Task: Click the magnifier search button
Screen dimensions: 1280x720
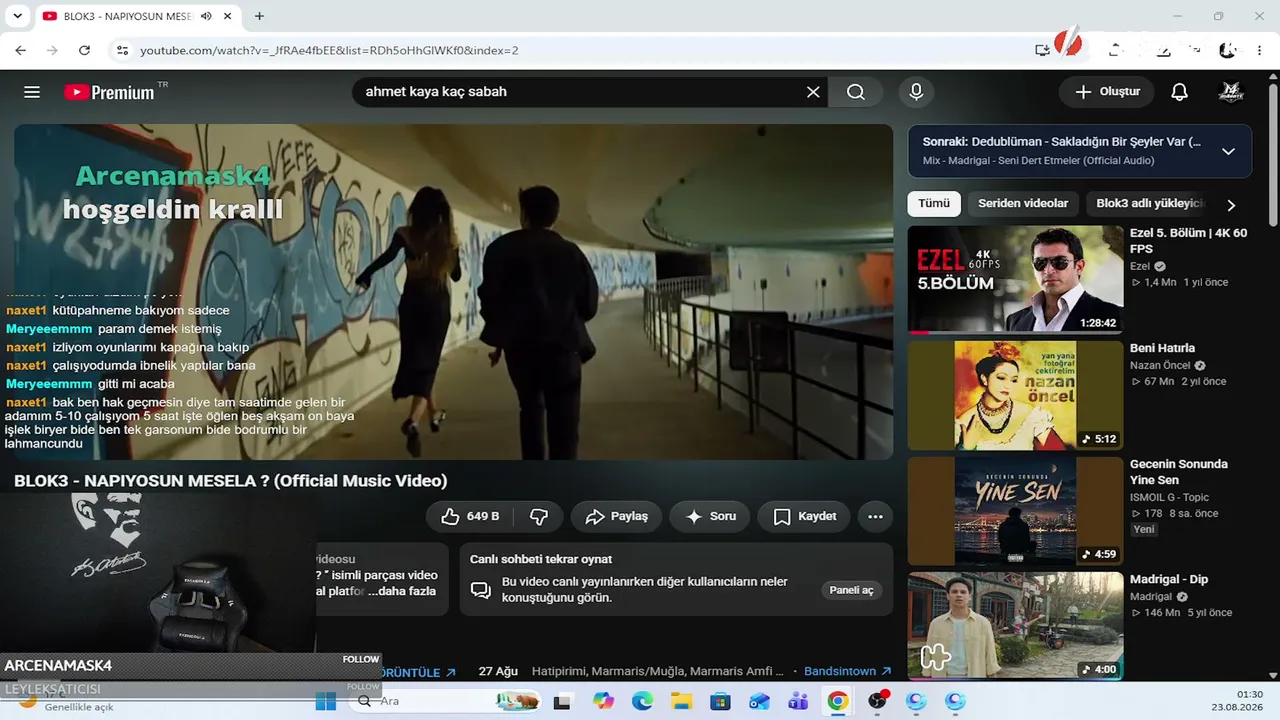Action: (856, 92)
